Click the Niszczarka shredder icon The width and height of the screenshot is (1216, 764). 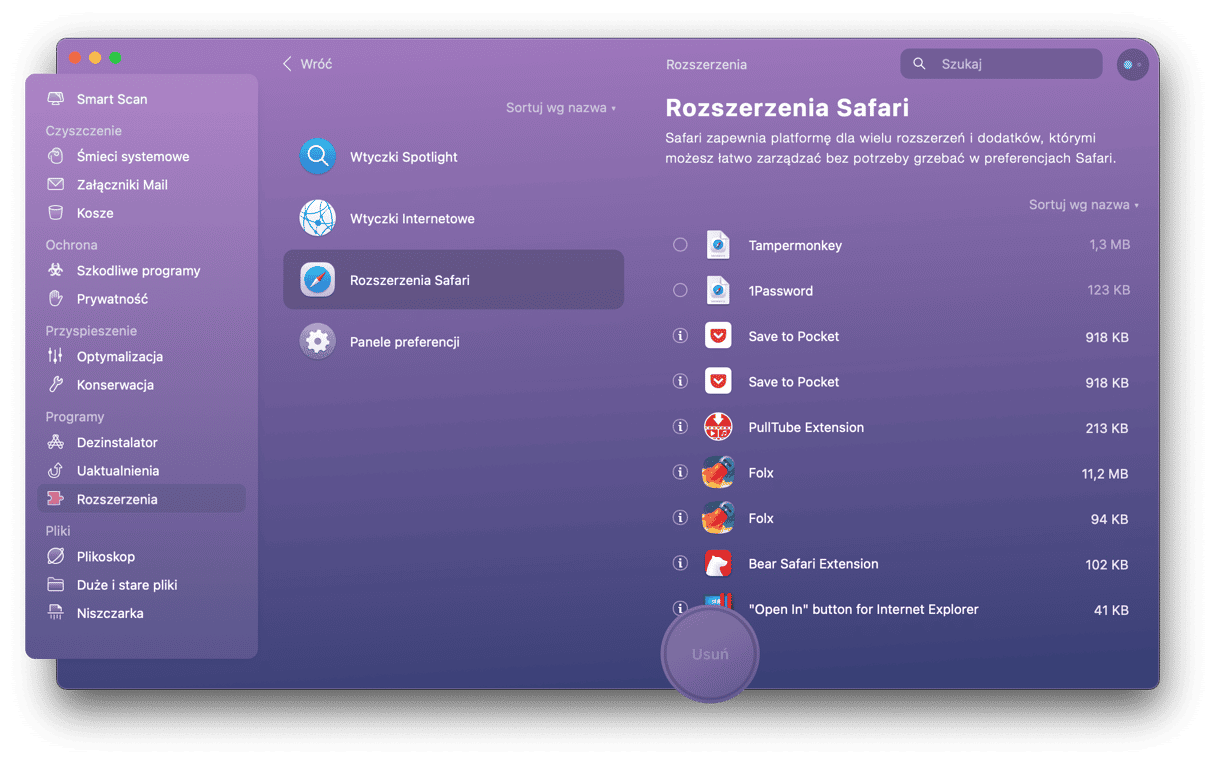click(56, 613)
